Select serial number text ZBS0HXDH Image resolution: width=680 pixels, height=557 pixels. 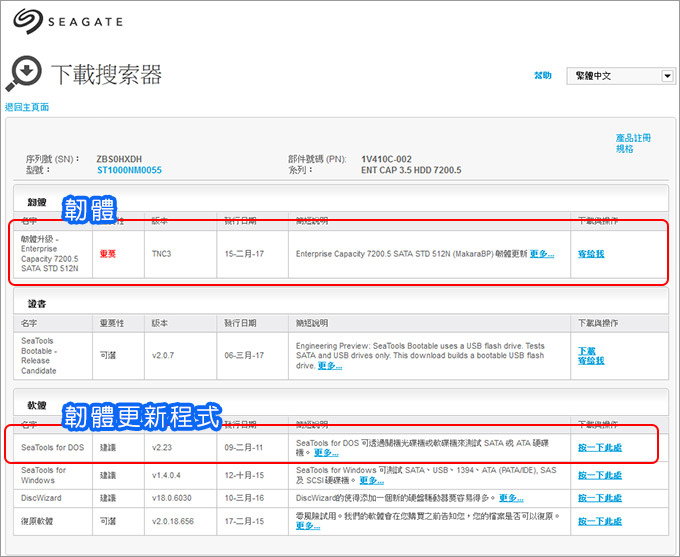click(119, 159)
